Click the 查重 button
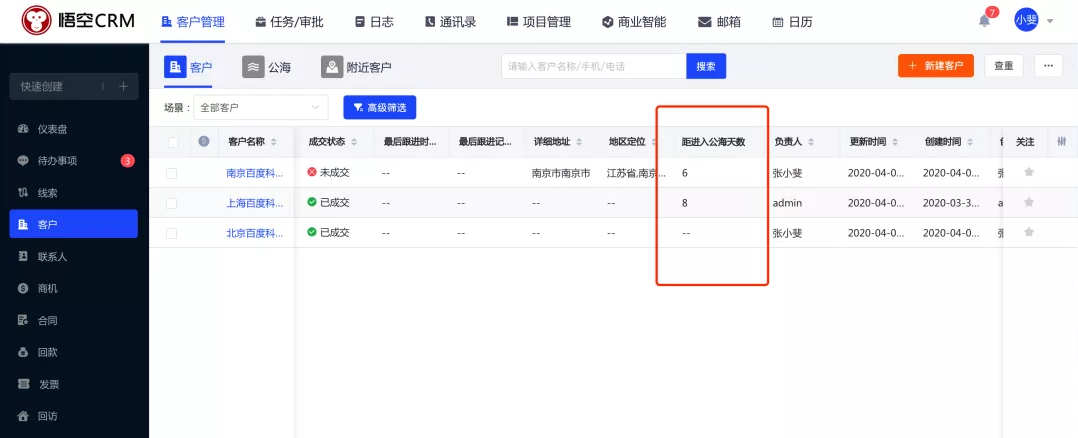This screenshot has width=1078, height=438. (1004, 66)
